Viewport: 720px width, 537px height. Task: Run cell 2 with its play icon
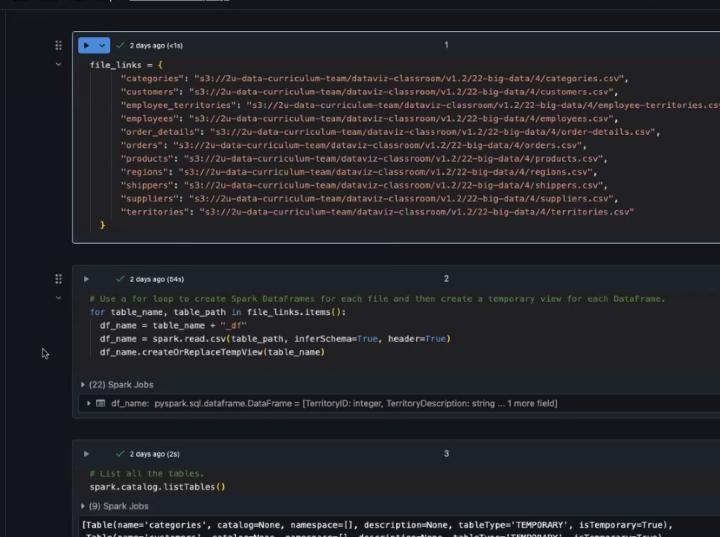87,279
